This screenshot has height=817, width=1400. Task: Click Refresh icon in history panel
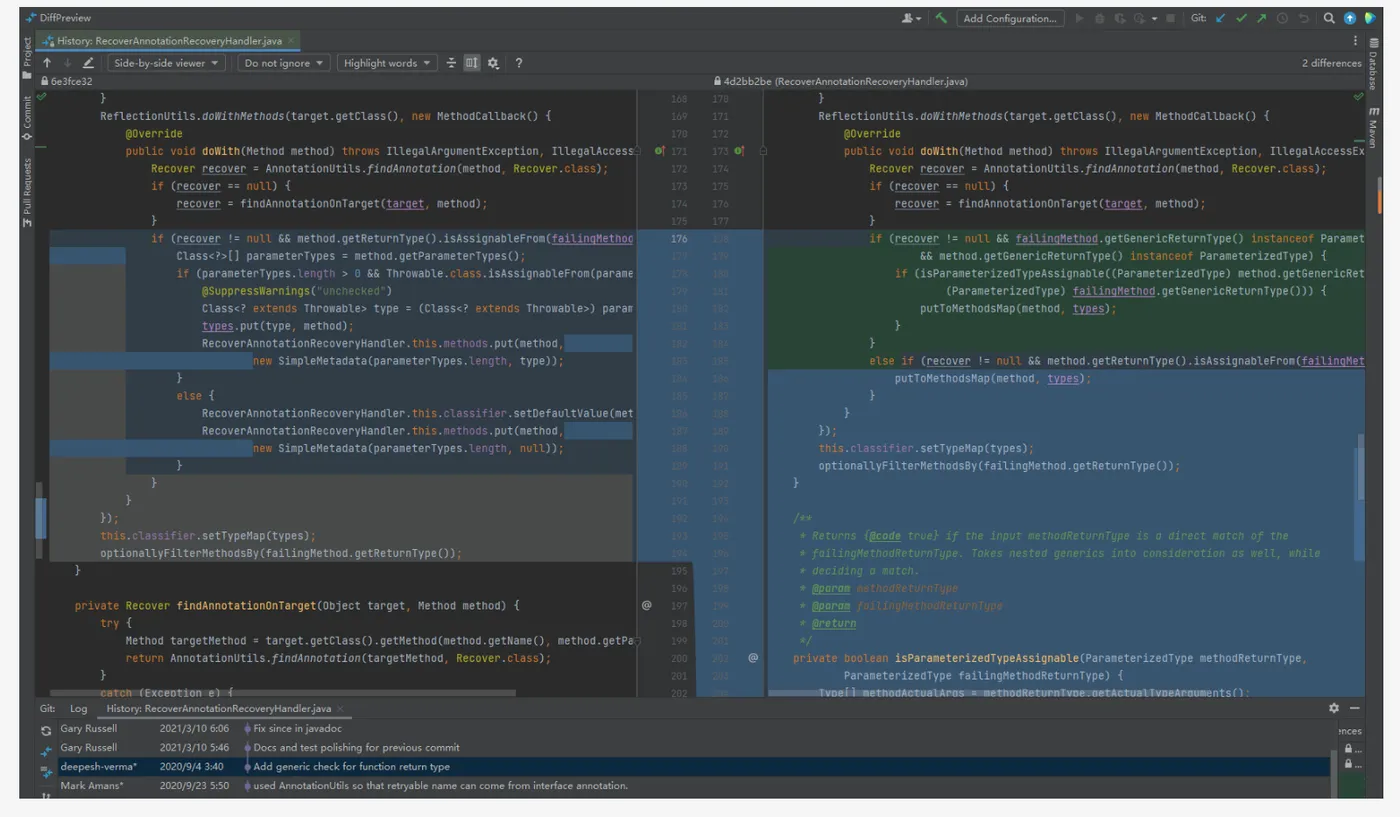(46, 731)
